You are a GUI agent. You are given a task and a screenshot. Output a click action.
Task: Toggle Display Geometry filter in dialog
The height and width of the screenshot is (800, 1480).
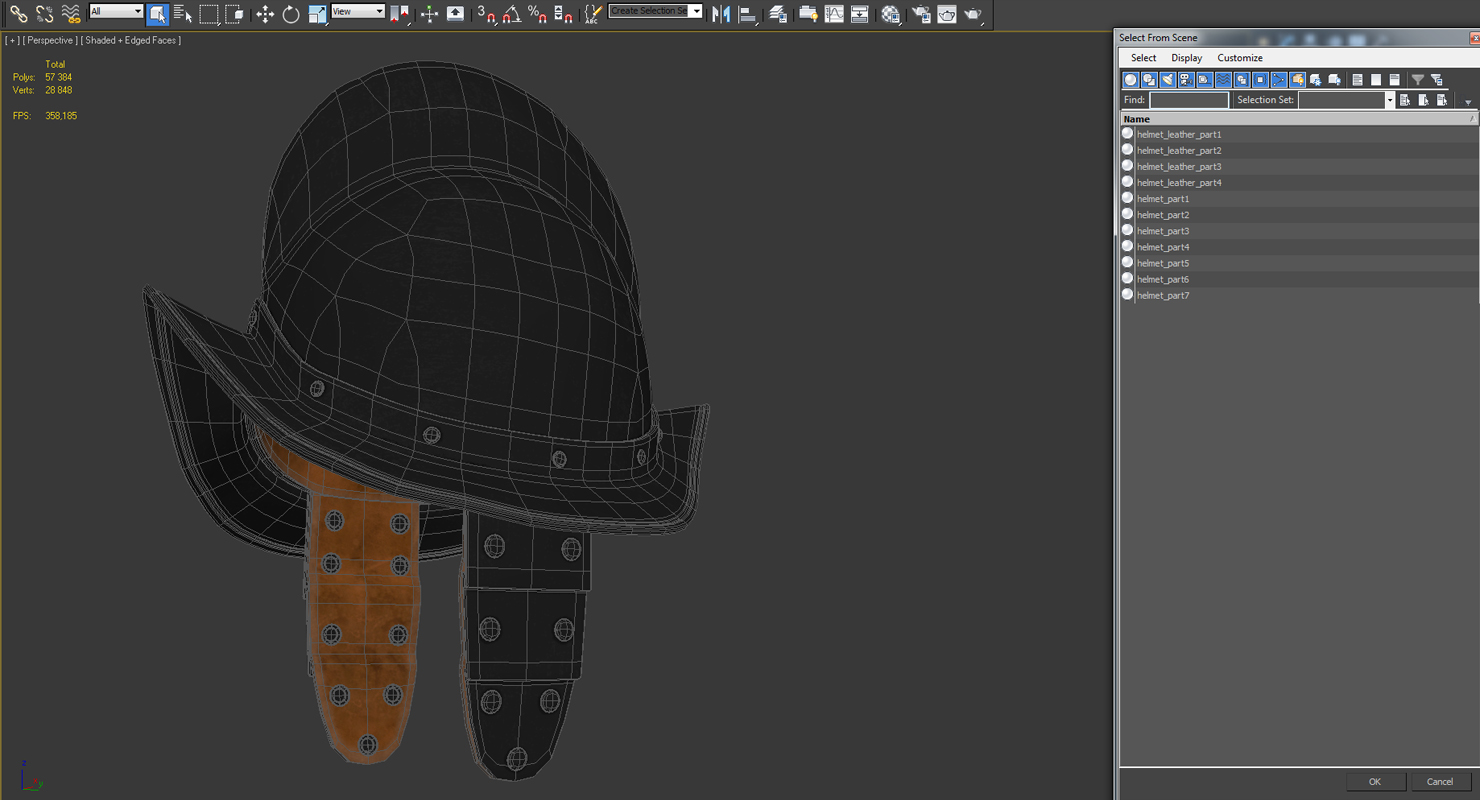point(1131,80)
